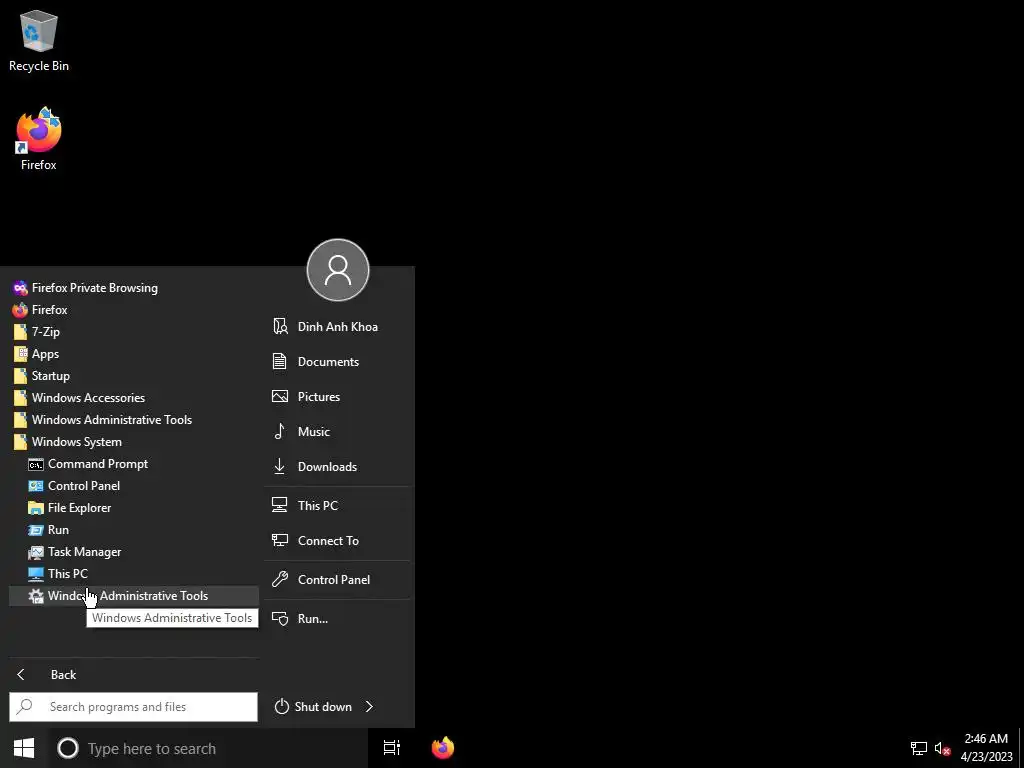Open the Dinh Anh Khoa user folder

(x=338, y=327)
